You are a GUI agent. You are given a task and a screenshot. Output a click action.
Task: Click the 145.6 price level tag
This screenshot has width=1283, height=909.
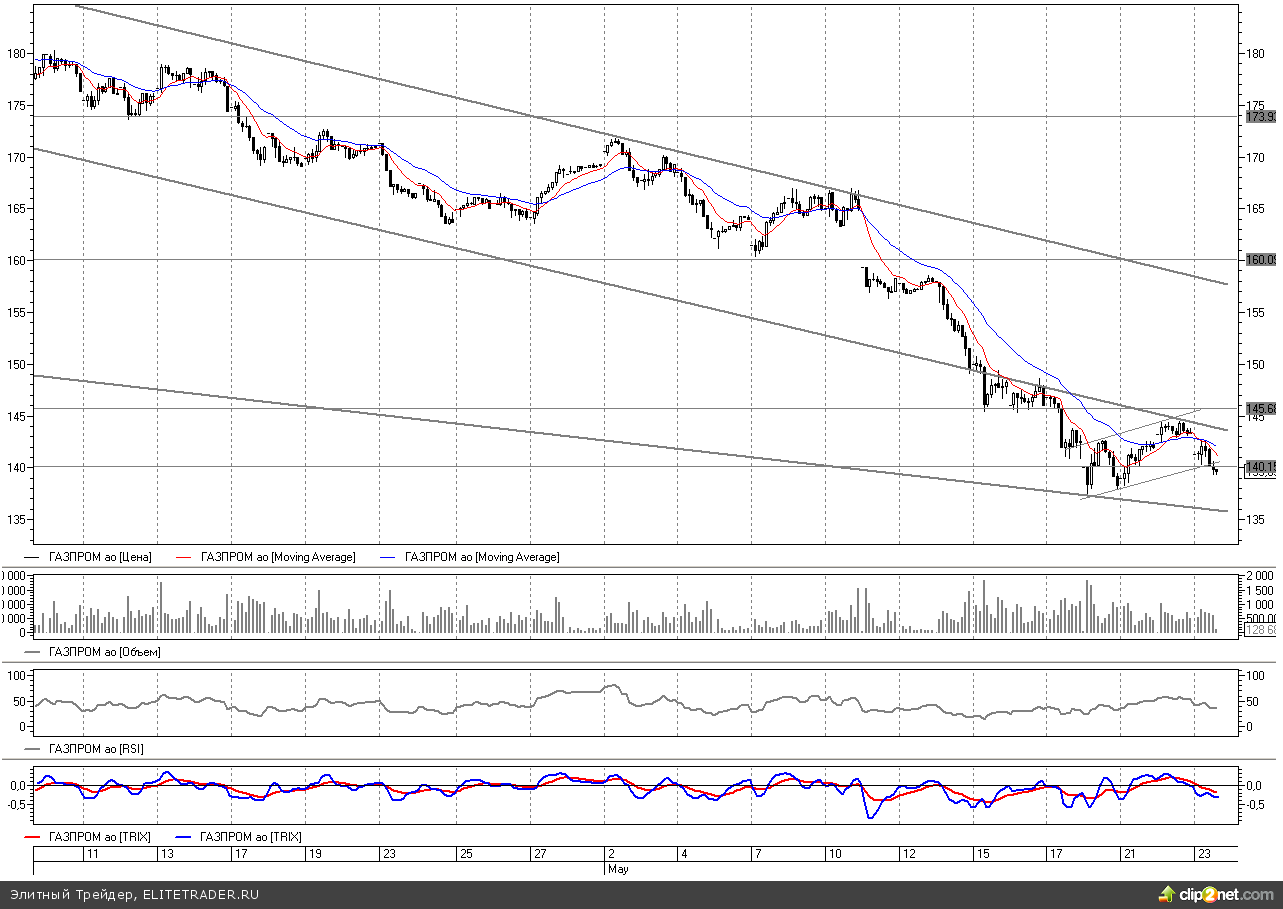(1261, 409)
